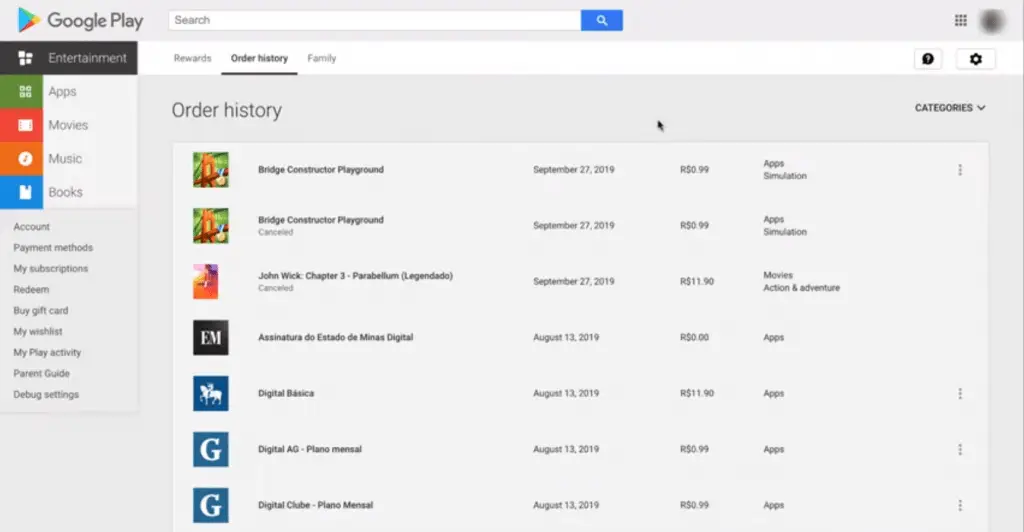Select the Entertainment sidebar icon

pos(25,58)
